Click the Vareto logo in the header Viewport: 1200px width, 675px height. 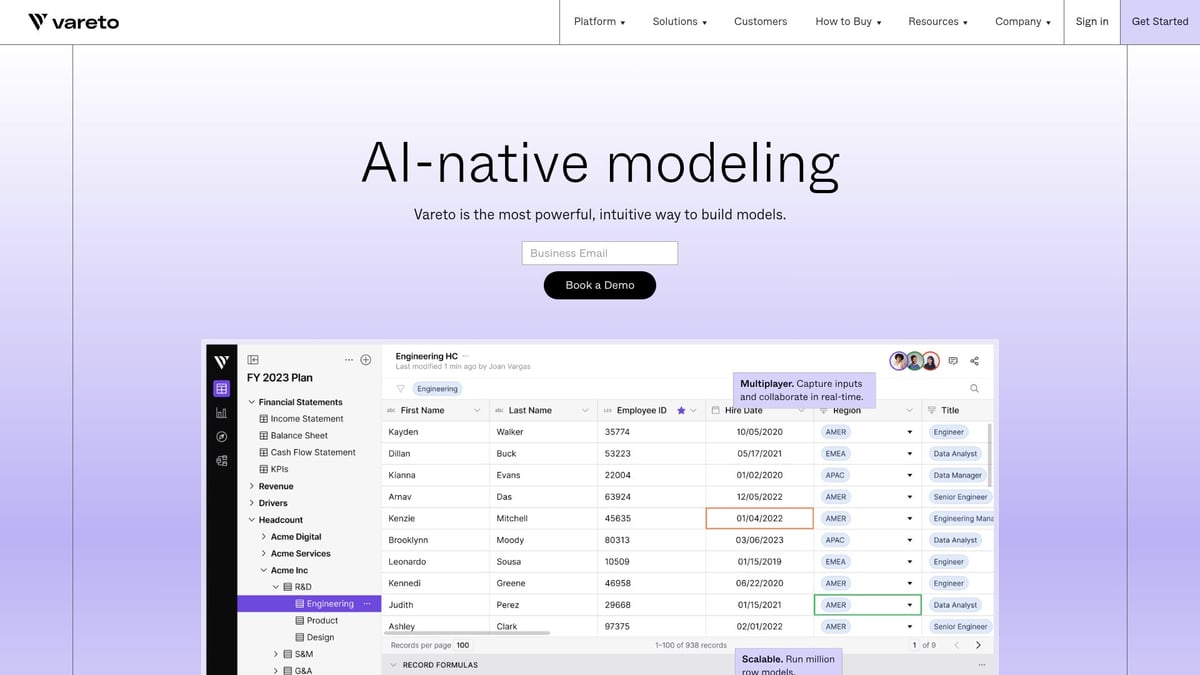pos(74,22)
